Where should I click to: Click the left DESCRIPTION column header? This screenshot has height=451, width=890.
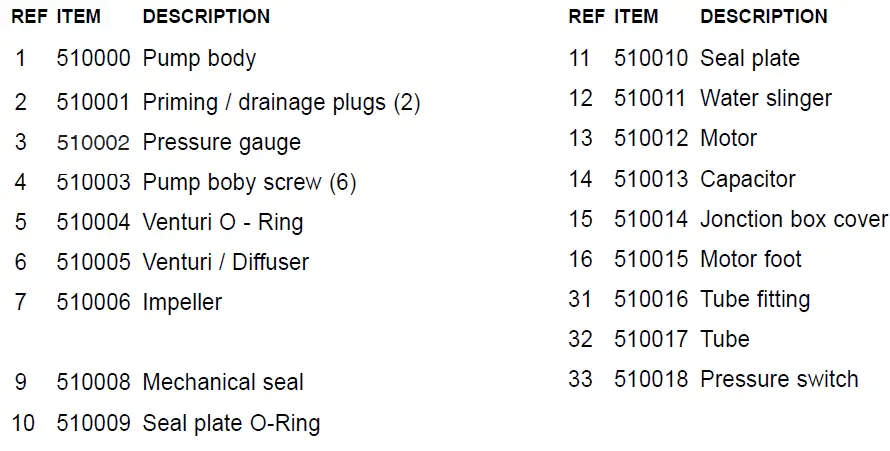pos(206,17)
